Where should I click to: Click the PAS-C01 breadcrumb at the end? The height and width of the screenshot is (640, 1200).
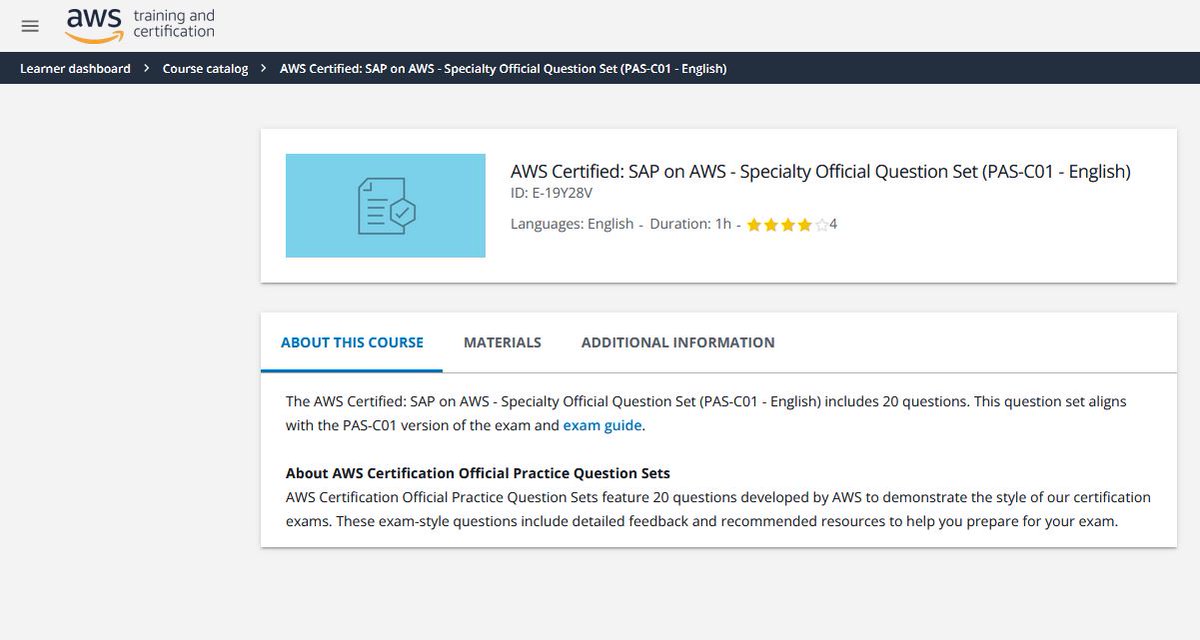coord(503,69)
